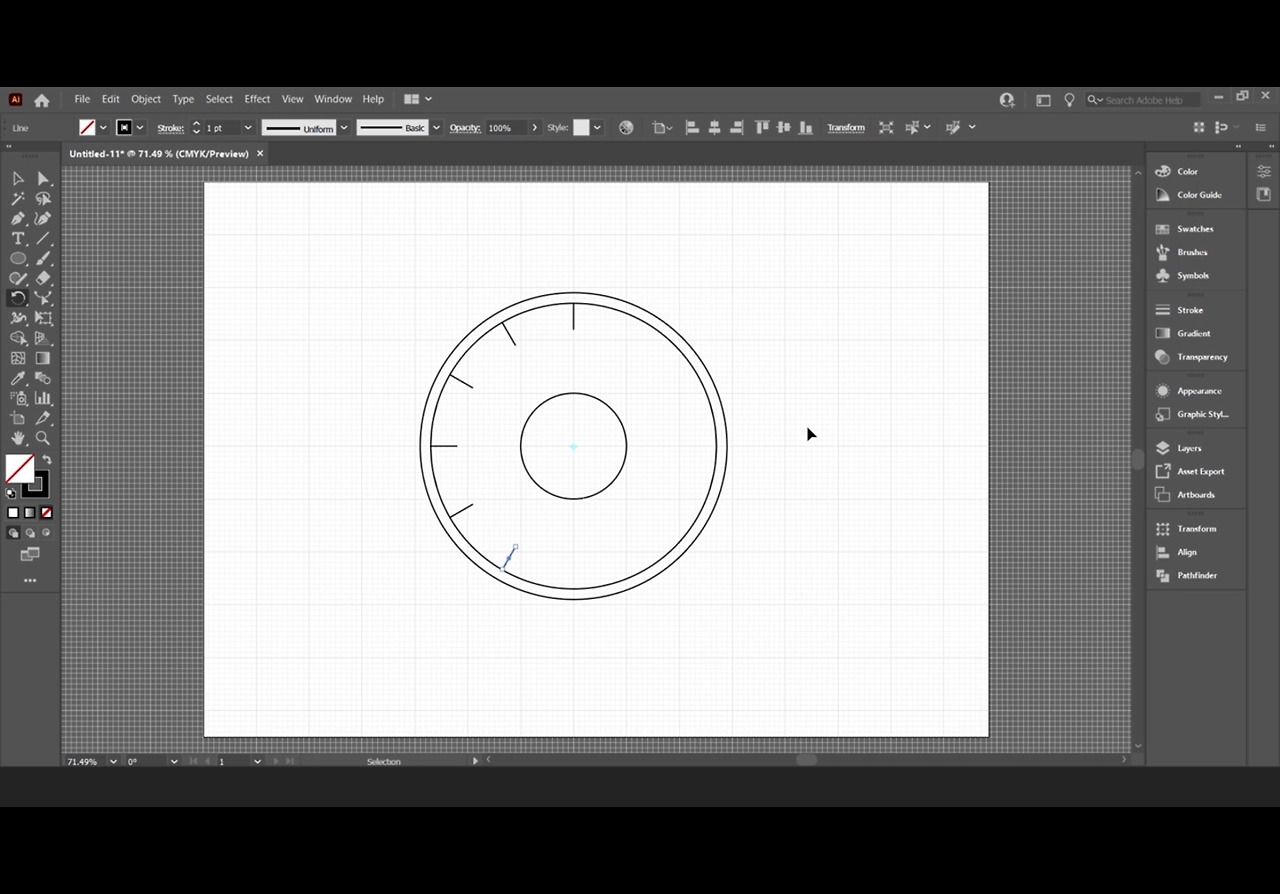Click the Fill swatch in toolbox
The height and width of the screenshot is (894, 1280).
pyautogui.click(x=20, y=468)
